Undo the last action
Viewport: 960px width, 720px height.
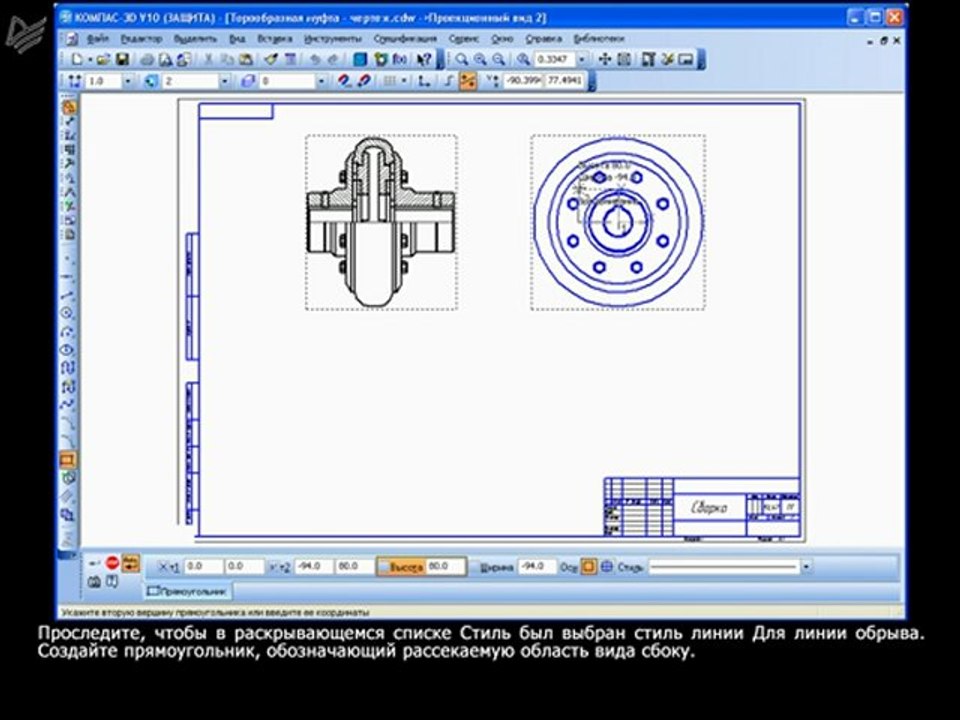pyautogui.click(x=315, y=59)
